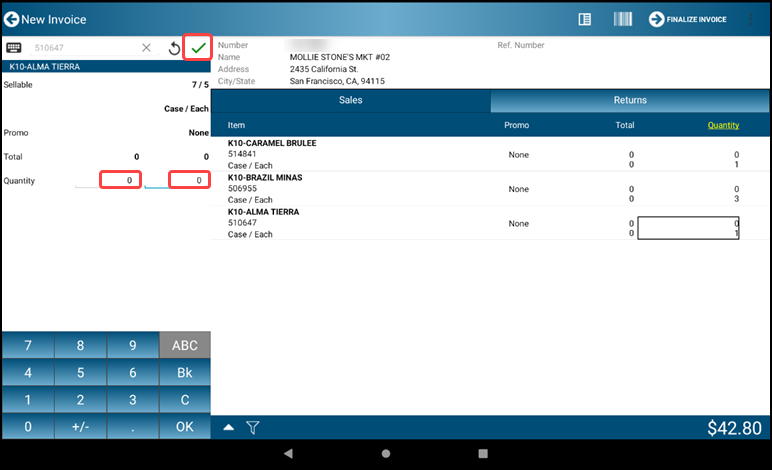Tap Android recent apps button
Screen dimensions: 772x470
click(483, 453)
